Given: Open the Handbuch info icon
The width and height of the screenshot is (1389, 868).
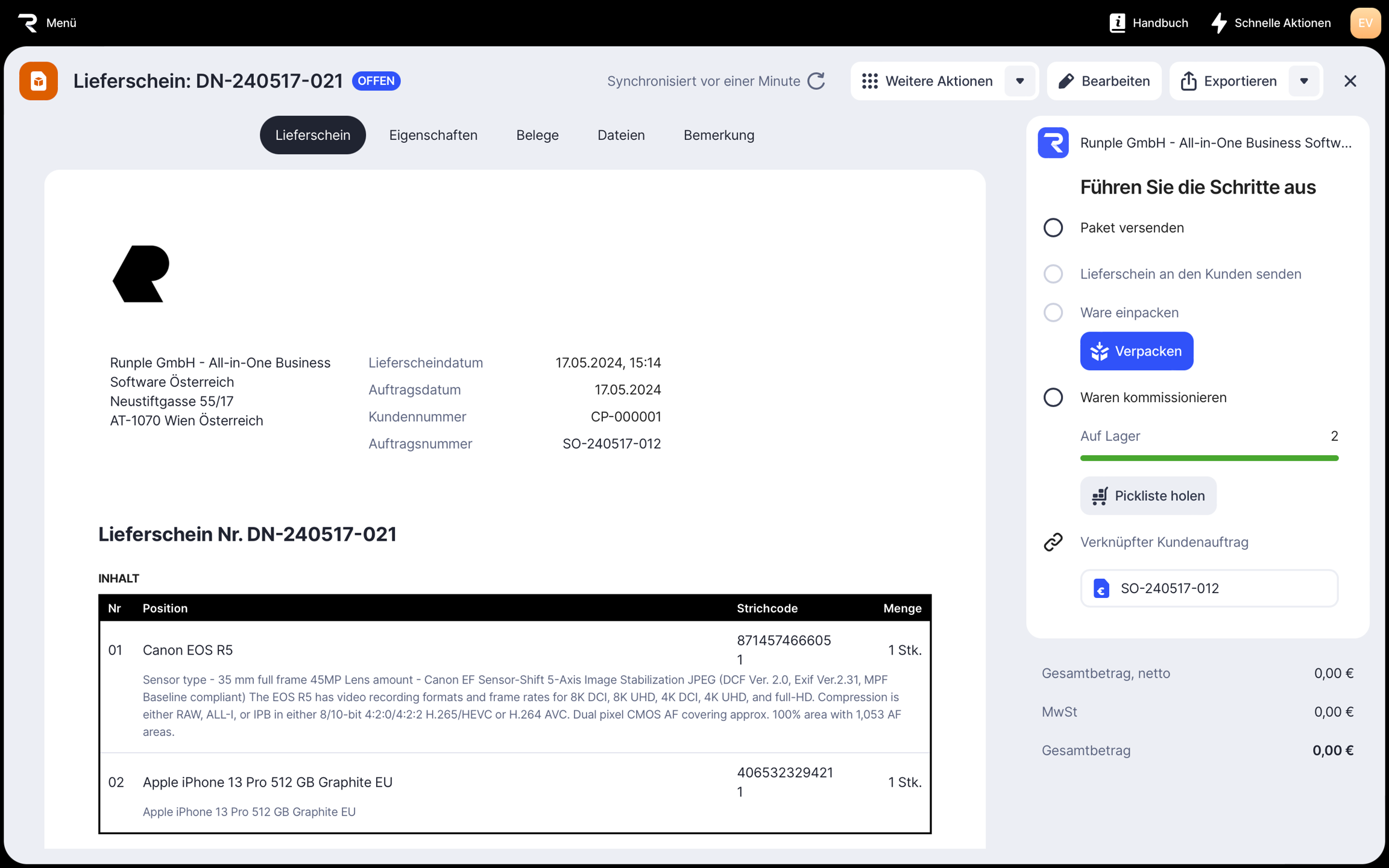Looking at the screenshot, I should pos(1117,23).
